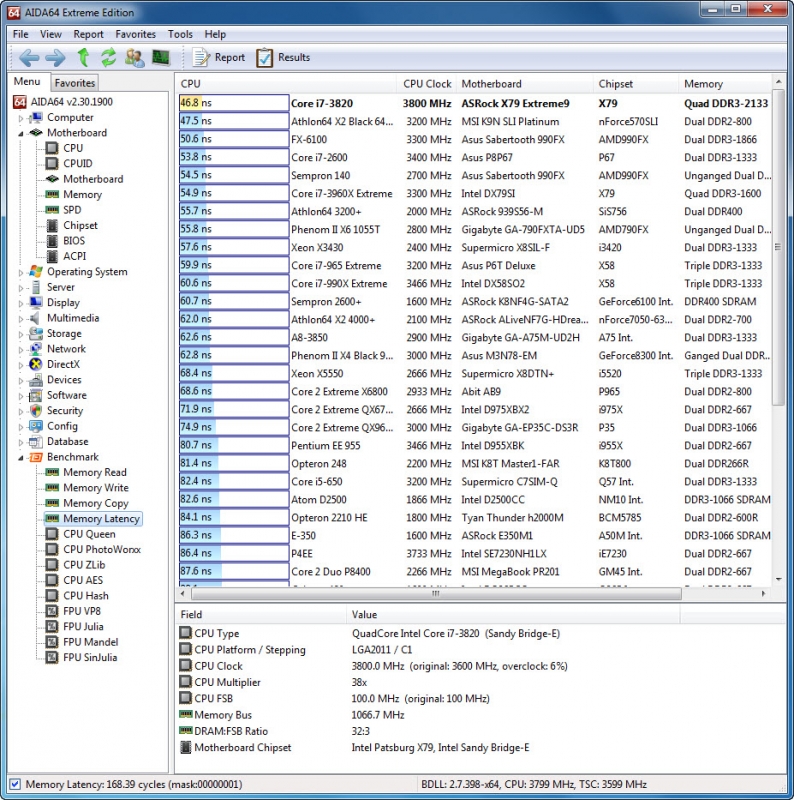Open the users icon in toolbar
This screenshot has width=794, height=800.
[134, 58]
